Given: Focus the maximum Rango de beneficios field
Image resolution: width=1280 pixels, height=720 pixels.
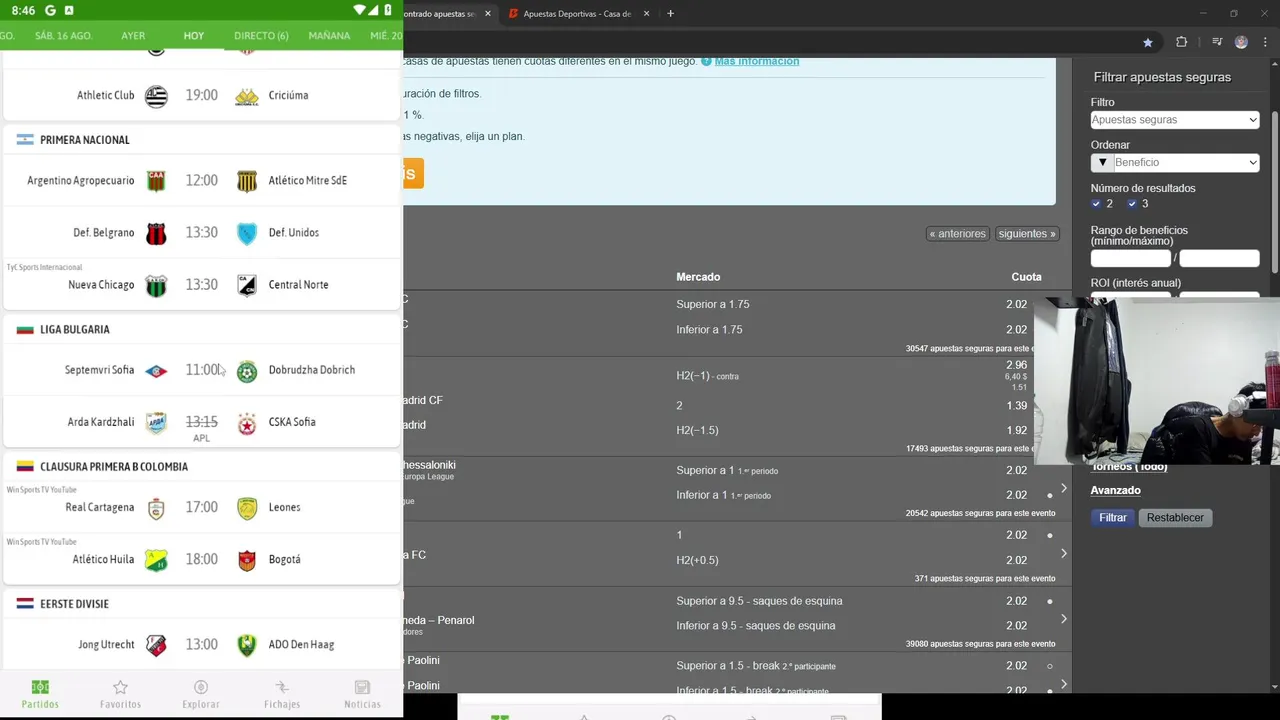Looking at the screenshot, I should pyautogui.click(x=1219, y=259).
